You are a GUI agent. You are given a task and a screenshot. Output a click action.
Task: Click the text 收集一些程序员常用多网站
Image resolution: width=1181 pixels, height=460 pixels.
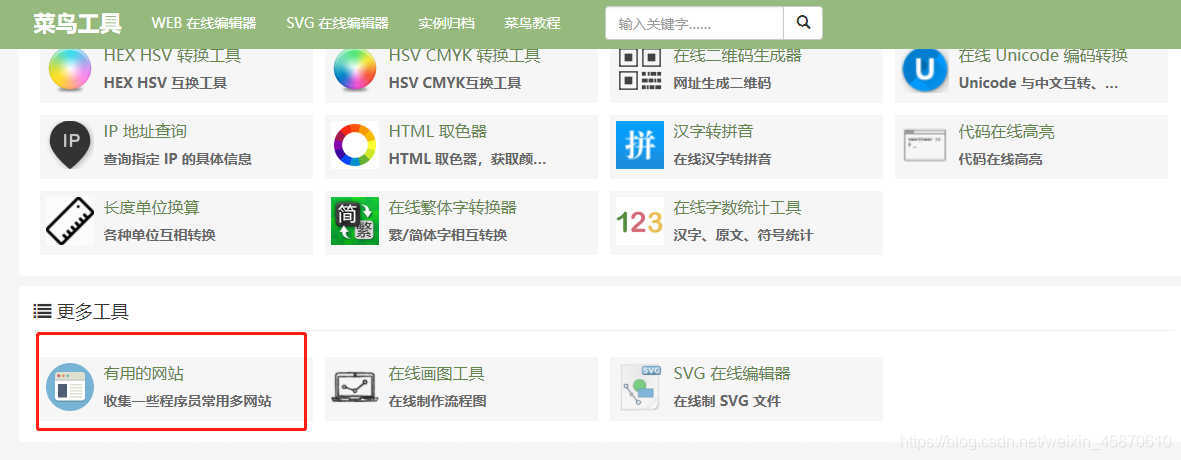click(x=188, y=401)
